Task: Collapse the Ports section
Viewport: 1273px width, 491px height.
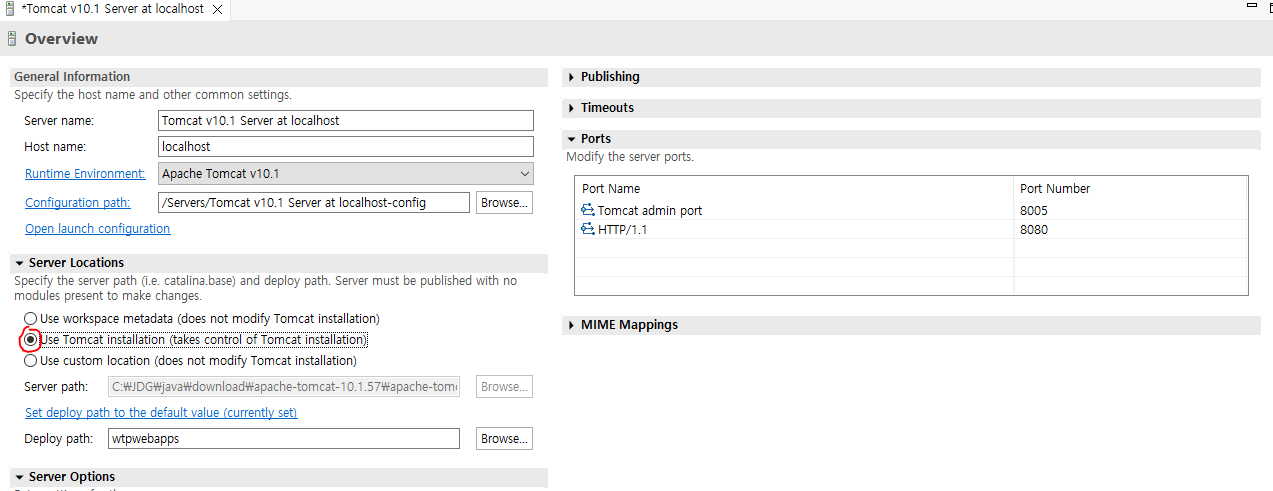Action: [571, 139]
